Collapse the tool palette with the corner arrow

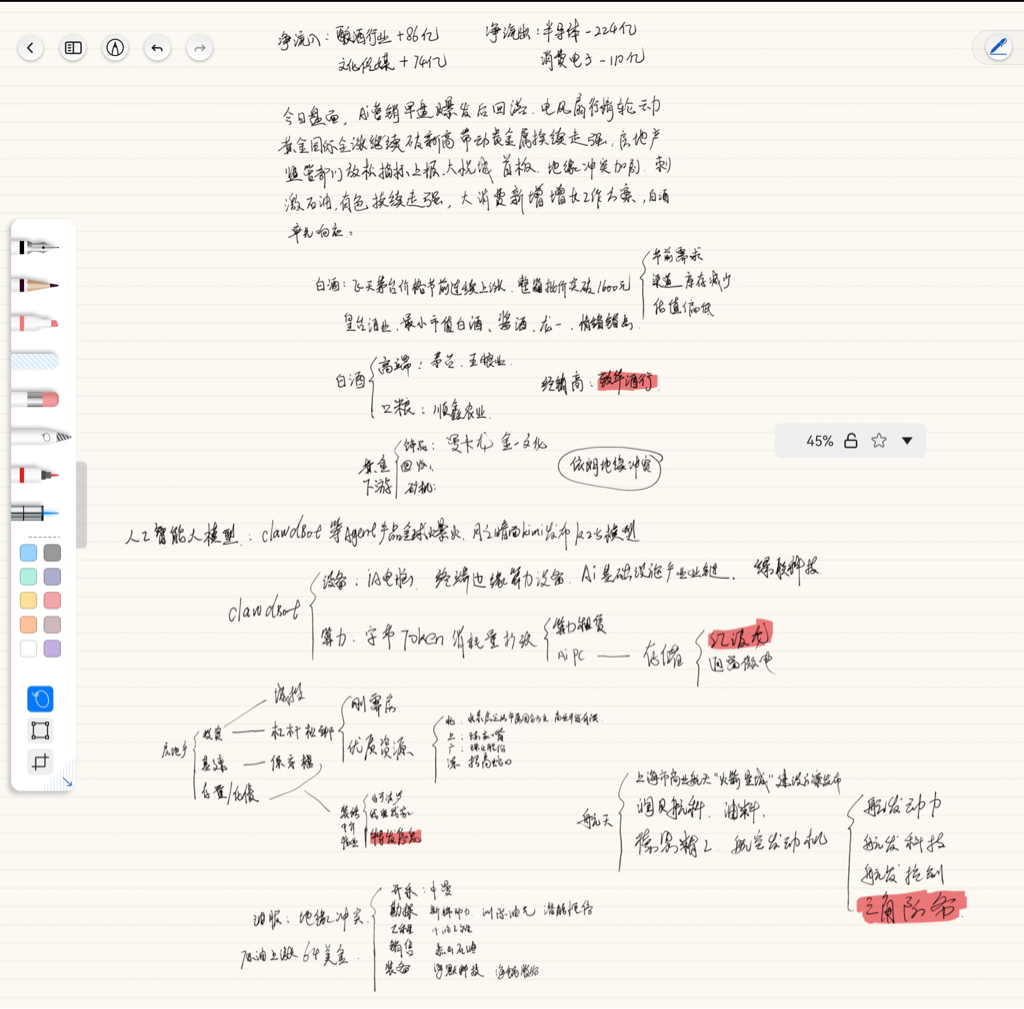click(67, 781)
